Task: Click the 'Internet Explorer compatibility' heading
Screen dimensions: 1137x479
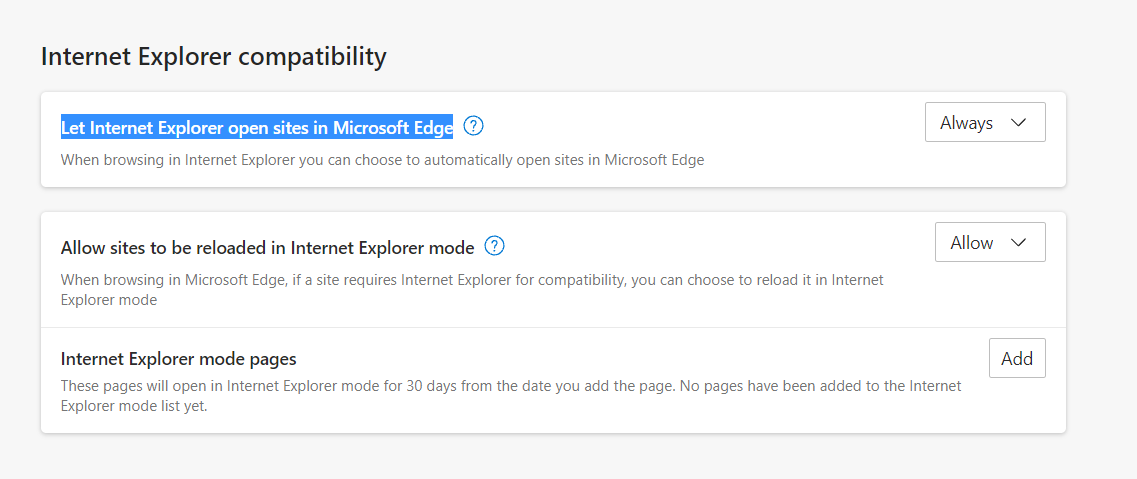Action: (214, 57)
